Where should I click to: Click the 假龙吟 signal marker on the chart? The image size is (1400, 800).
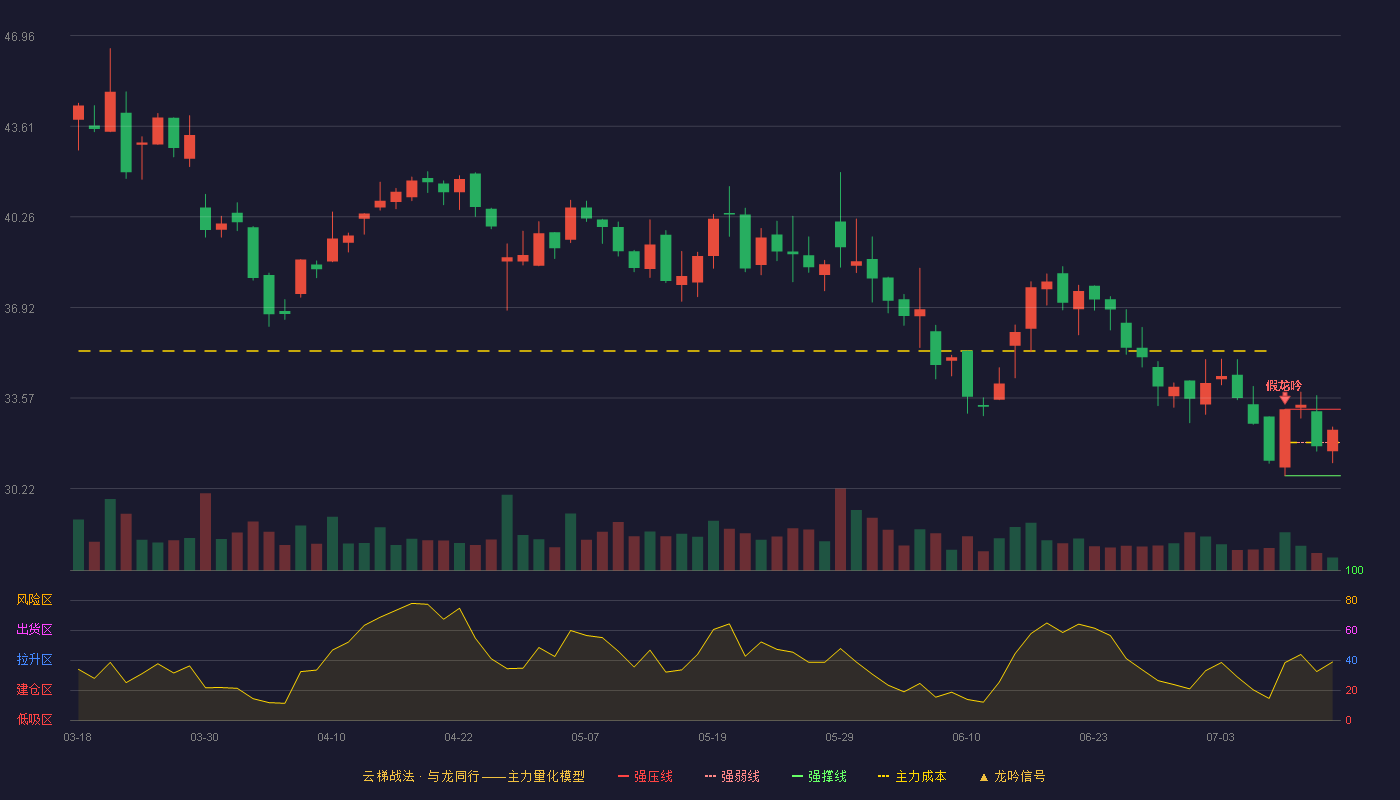tap(1284, 390)
